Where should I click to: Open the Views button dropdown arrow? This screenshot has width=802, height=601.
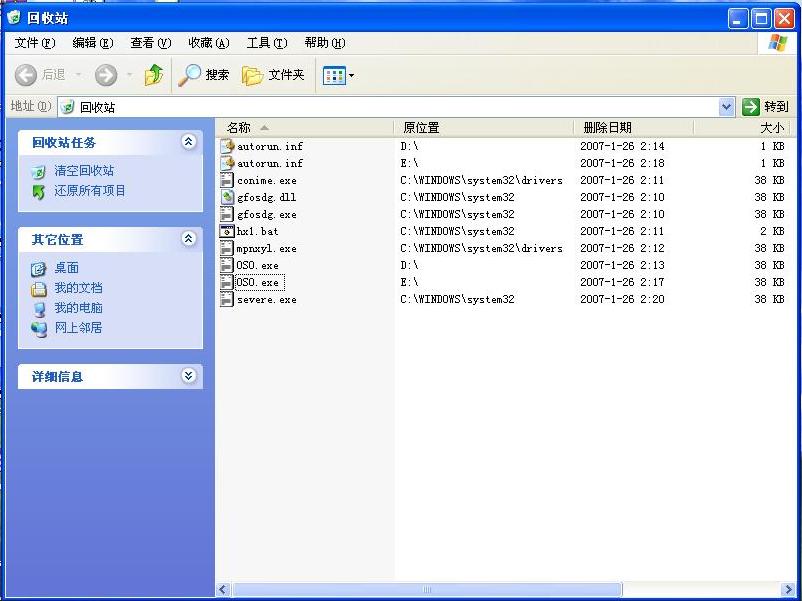[351, 76]
